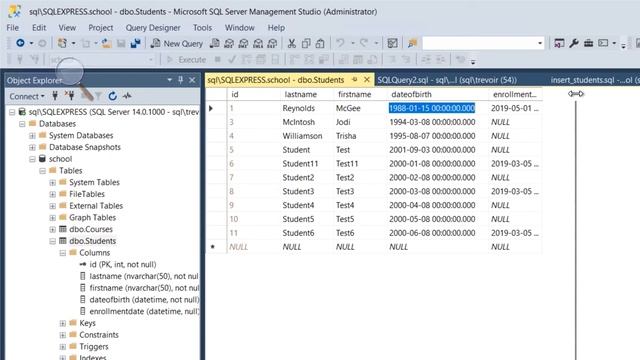The width and height of the screenshot is (640, 360).
Task: Close the Object Explorer panel
Action: point(192,80)
